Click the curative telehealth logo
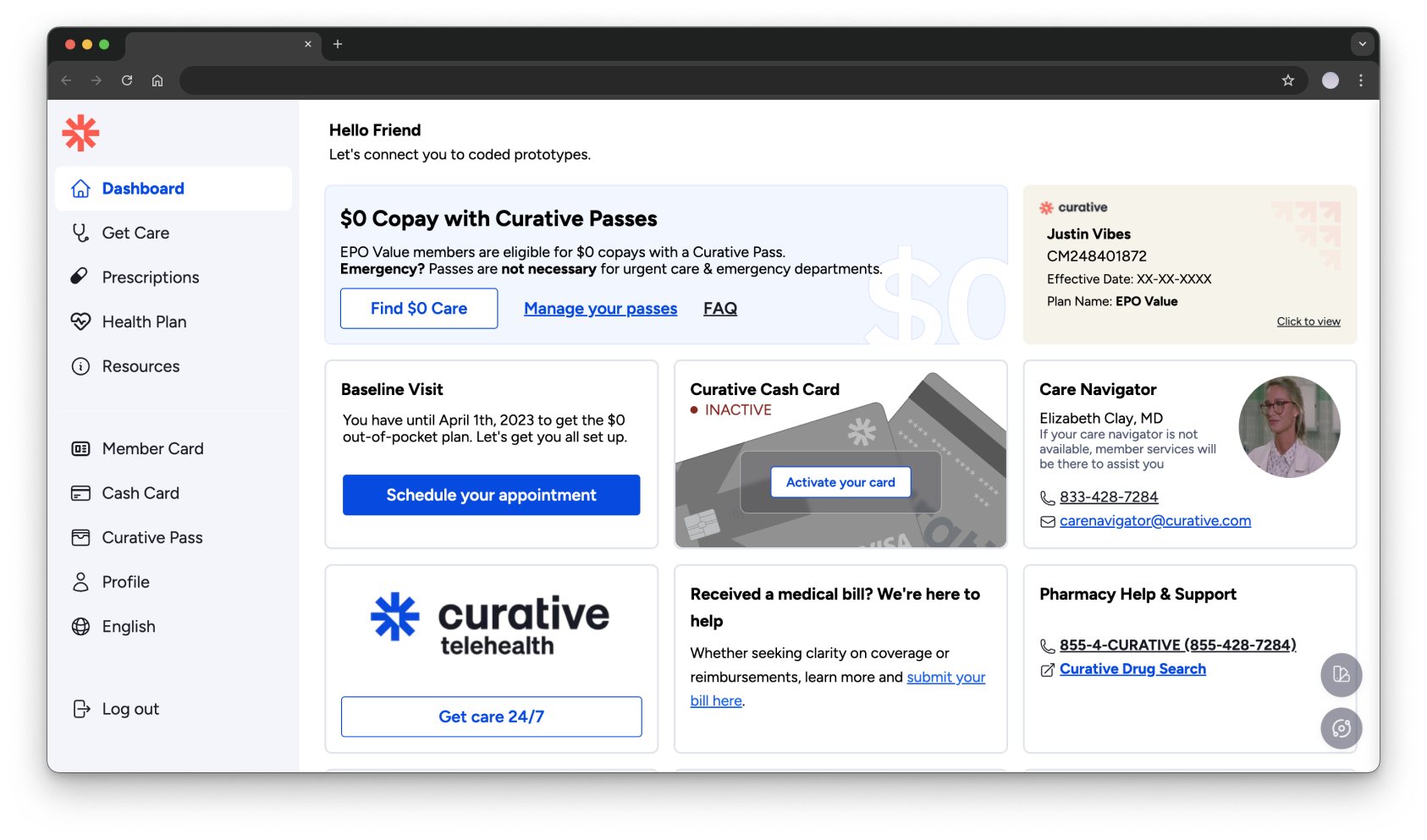The image size is (1427, 840). pyautogui.click(x=490, y=626)
